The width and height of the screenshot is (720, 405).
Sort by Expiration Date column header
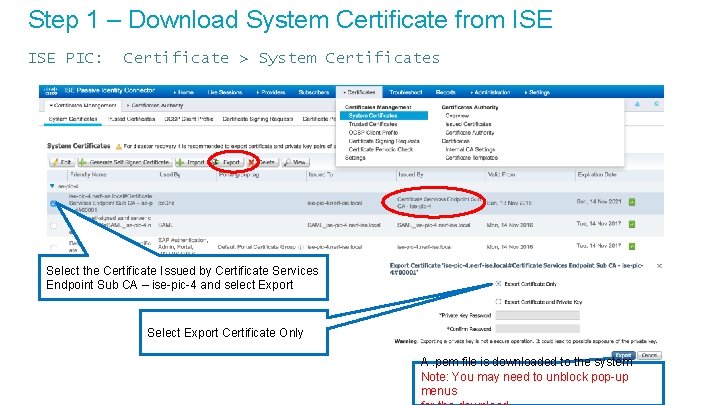(596, 174)
